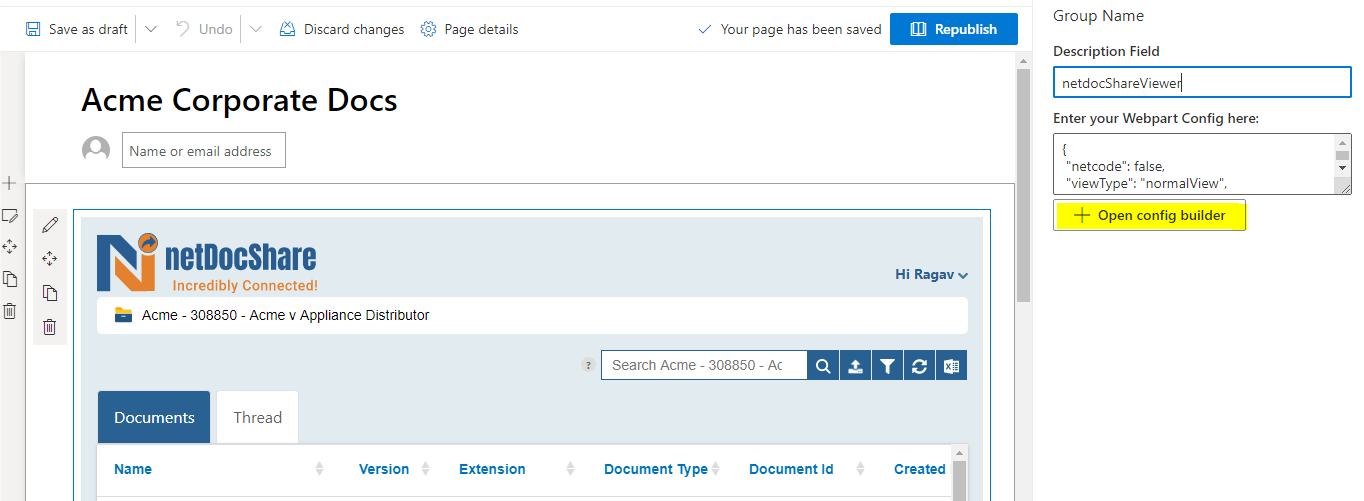
Task: Click the document table vertical scrollbar
Action: [960, 480]
